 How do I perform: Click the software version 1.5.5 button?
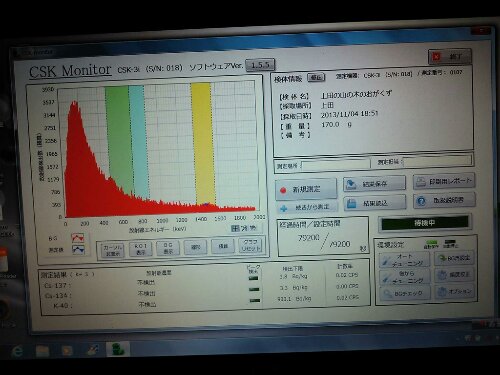pyautogui.click(x=260, y=65)
